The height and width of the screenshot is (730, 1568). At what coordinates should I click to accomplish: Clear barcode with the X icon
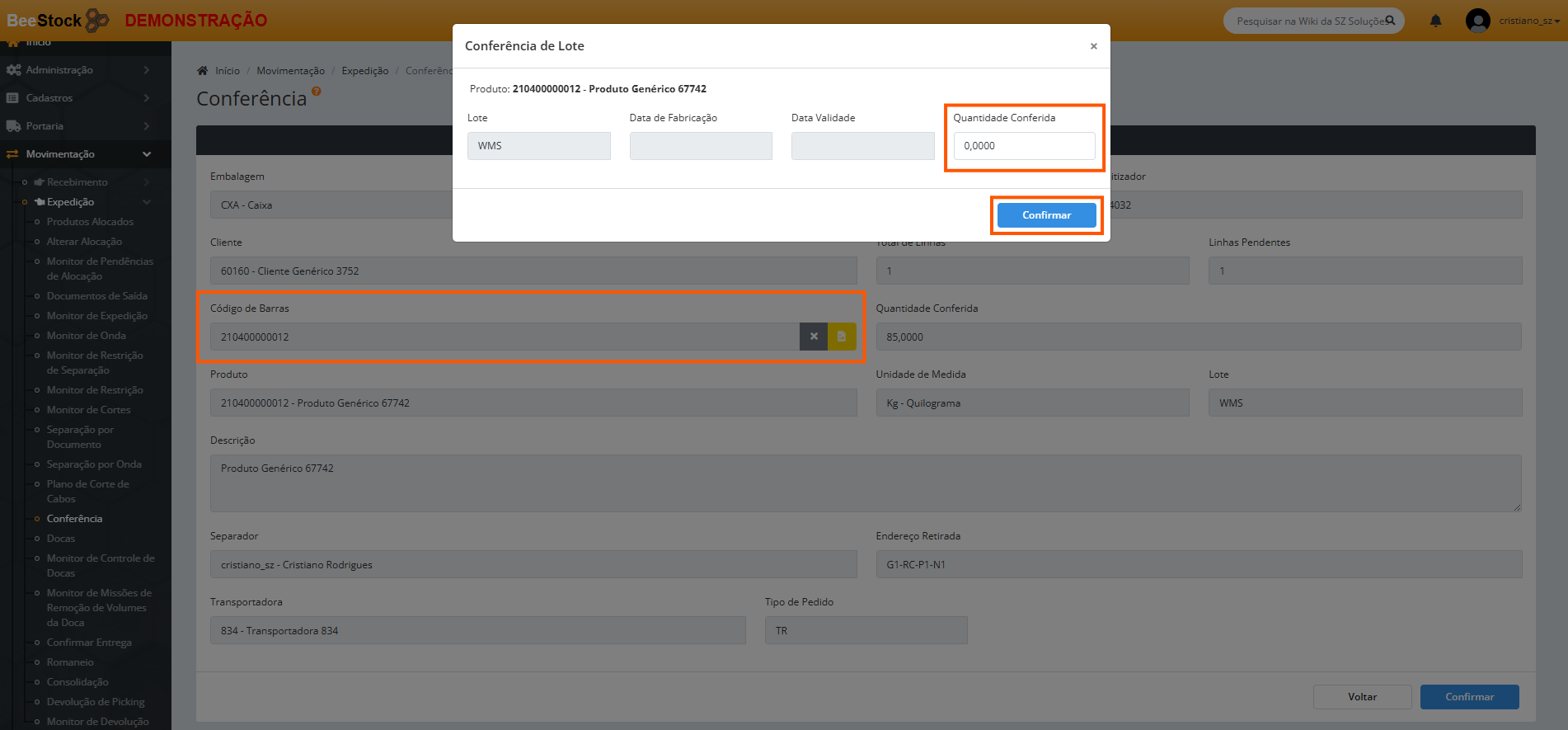coord(814,337)
